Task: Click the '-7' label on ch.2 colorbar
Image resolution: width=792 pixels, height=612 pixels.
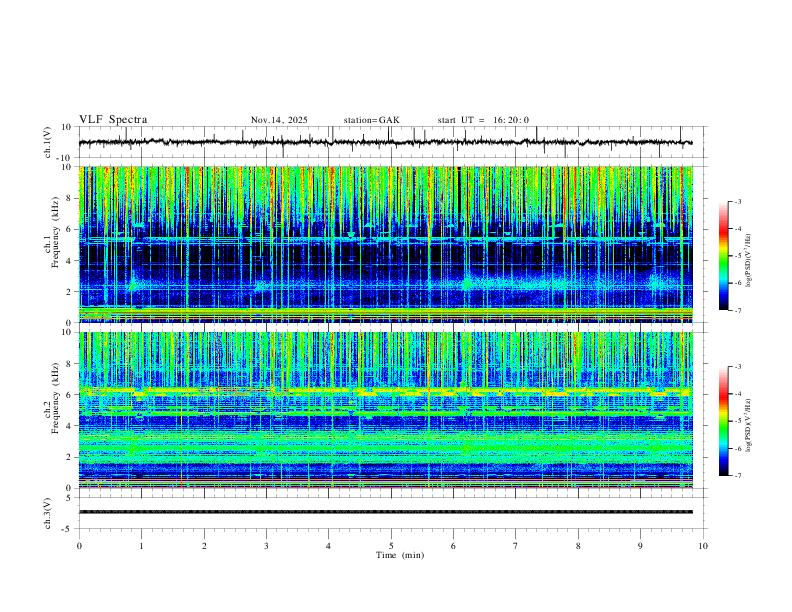Action: tap(738, 476)
